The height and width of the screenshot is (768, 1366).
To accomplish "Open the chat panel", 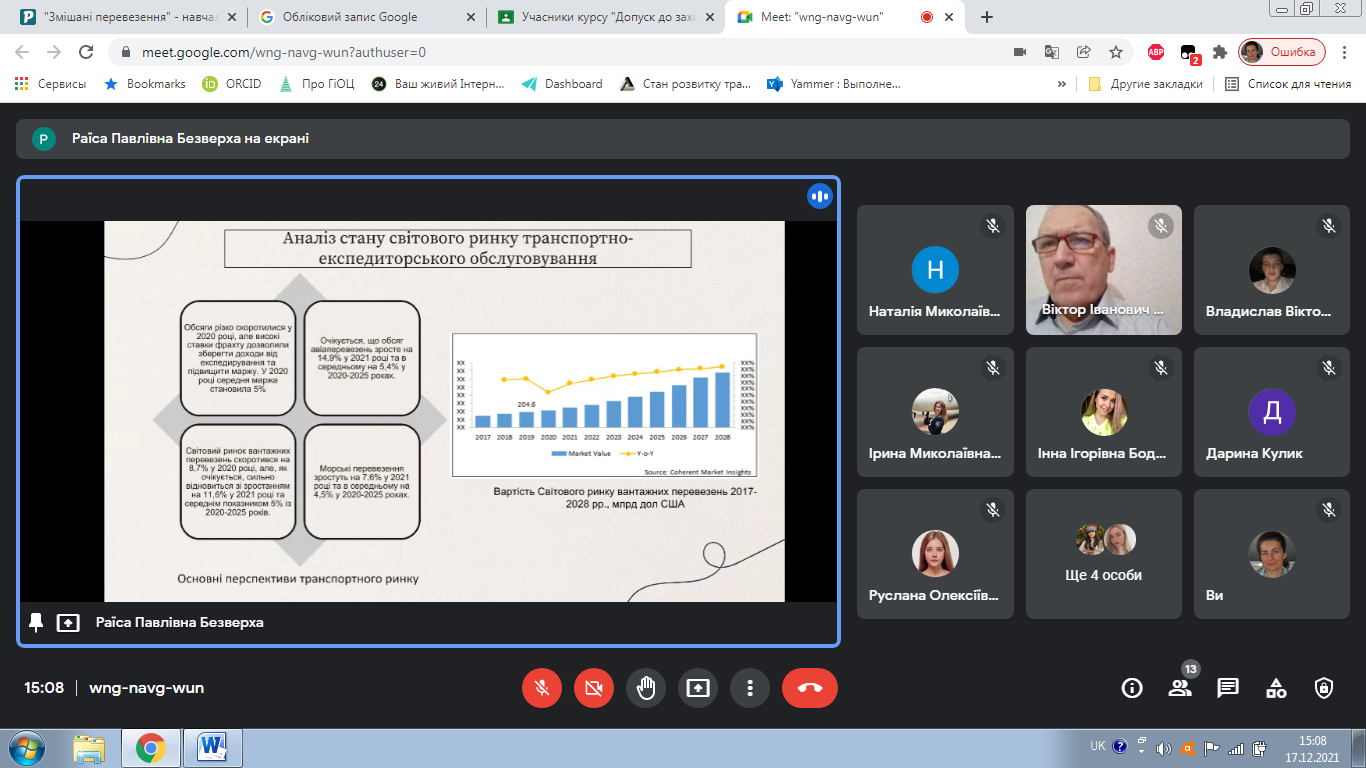I will pyautogui.click(x=1228, y=688).
